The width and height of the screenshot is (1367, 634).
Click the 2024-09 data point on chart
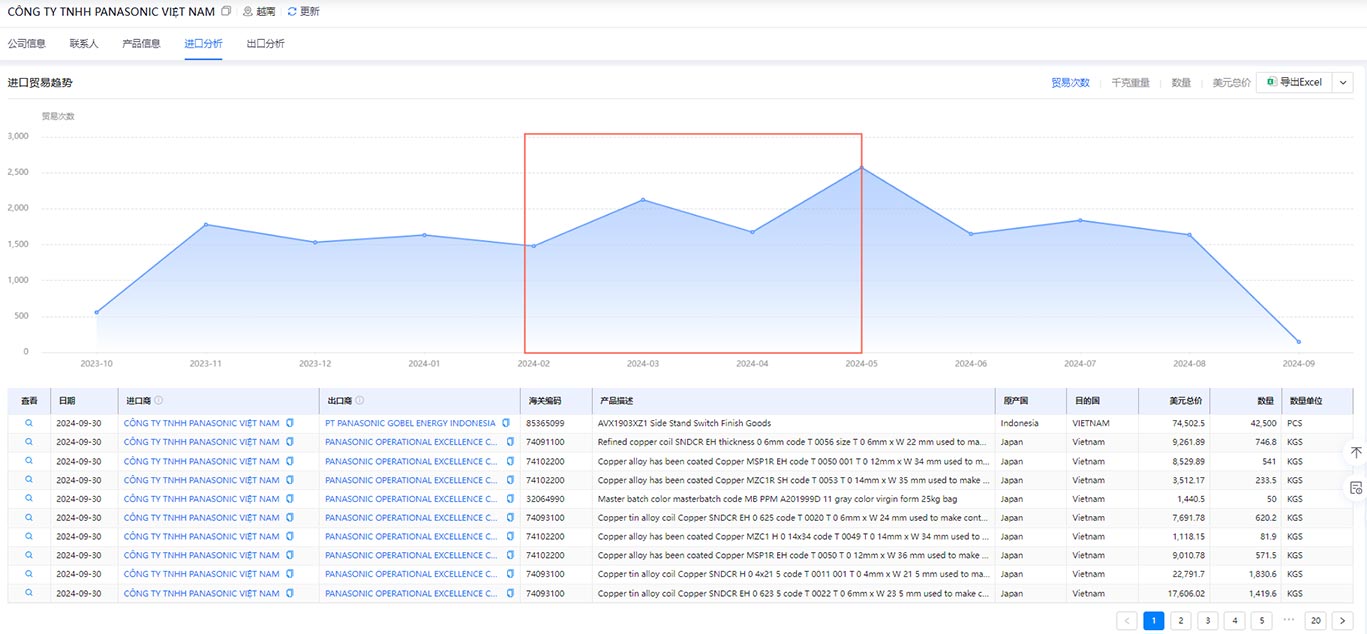point(1298,342)
